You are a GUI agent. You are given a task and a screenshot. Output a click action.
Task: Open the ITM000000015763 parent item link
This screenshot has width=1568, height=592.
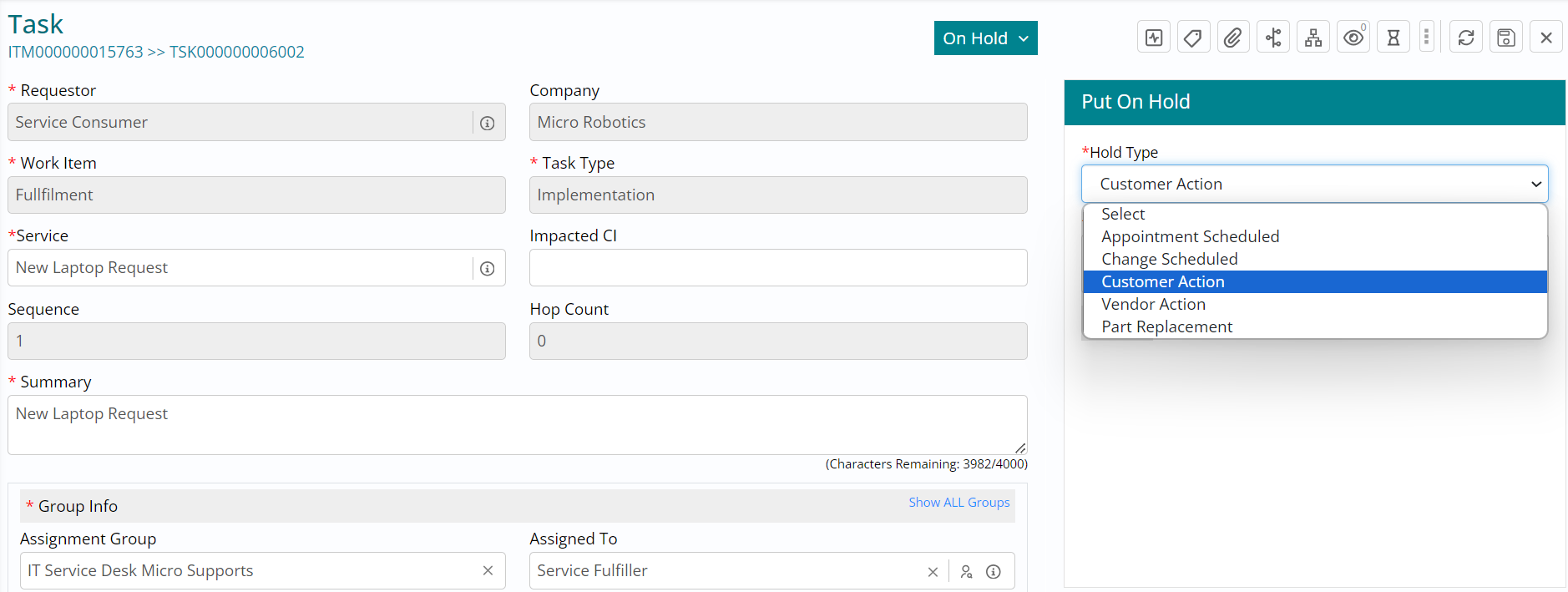click(x=75, y=52)
